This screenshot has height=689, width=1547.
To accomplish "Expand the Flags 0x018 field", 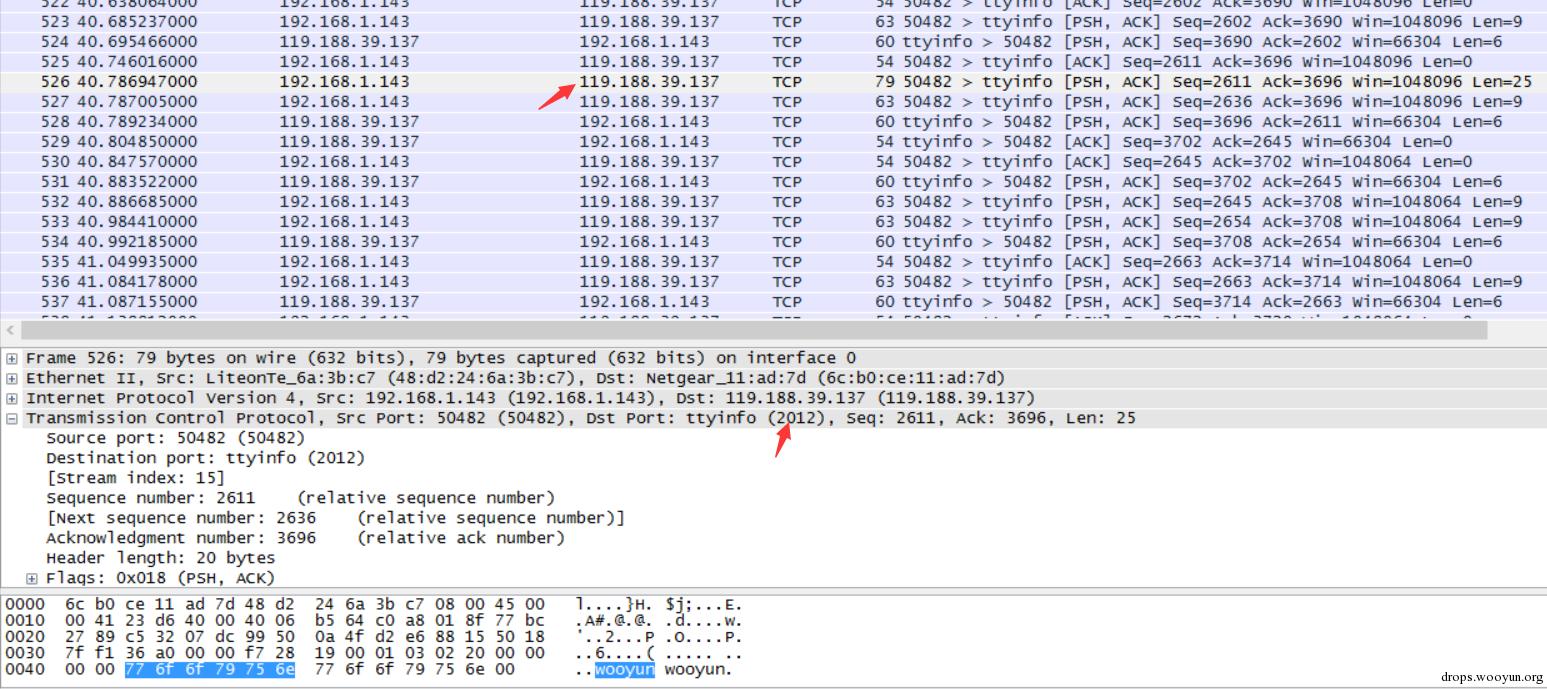I will 32,578.
